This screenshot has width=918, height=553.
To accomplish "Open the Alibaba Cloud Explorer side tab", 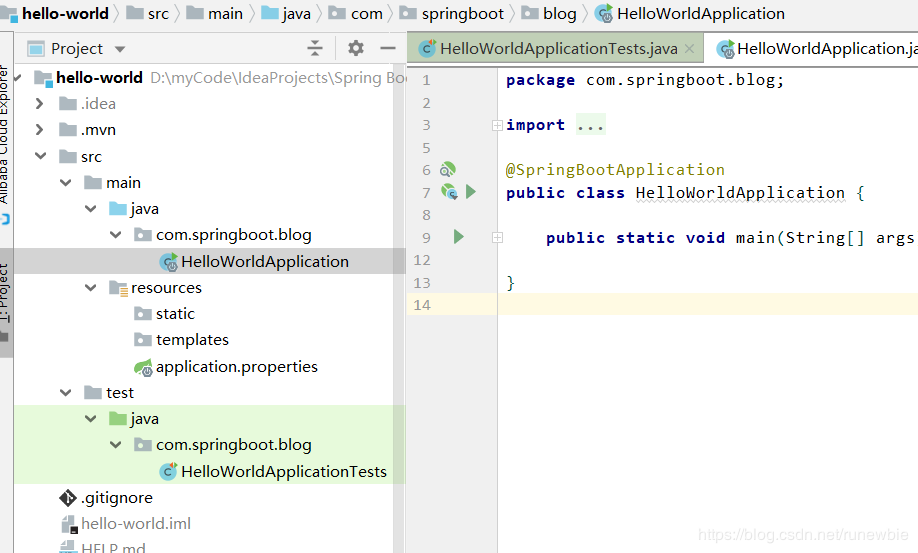I will (x=5, y=135).
